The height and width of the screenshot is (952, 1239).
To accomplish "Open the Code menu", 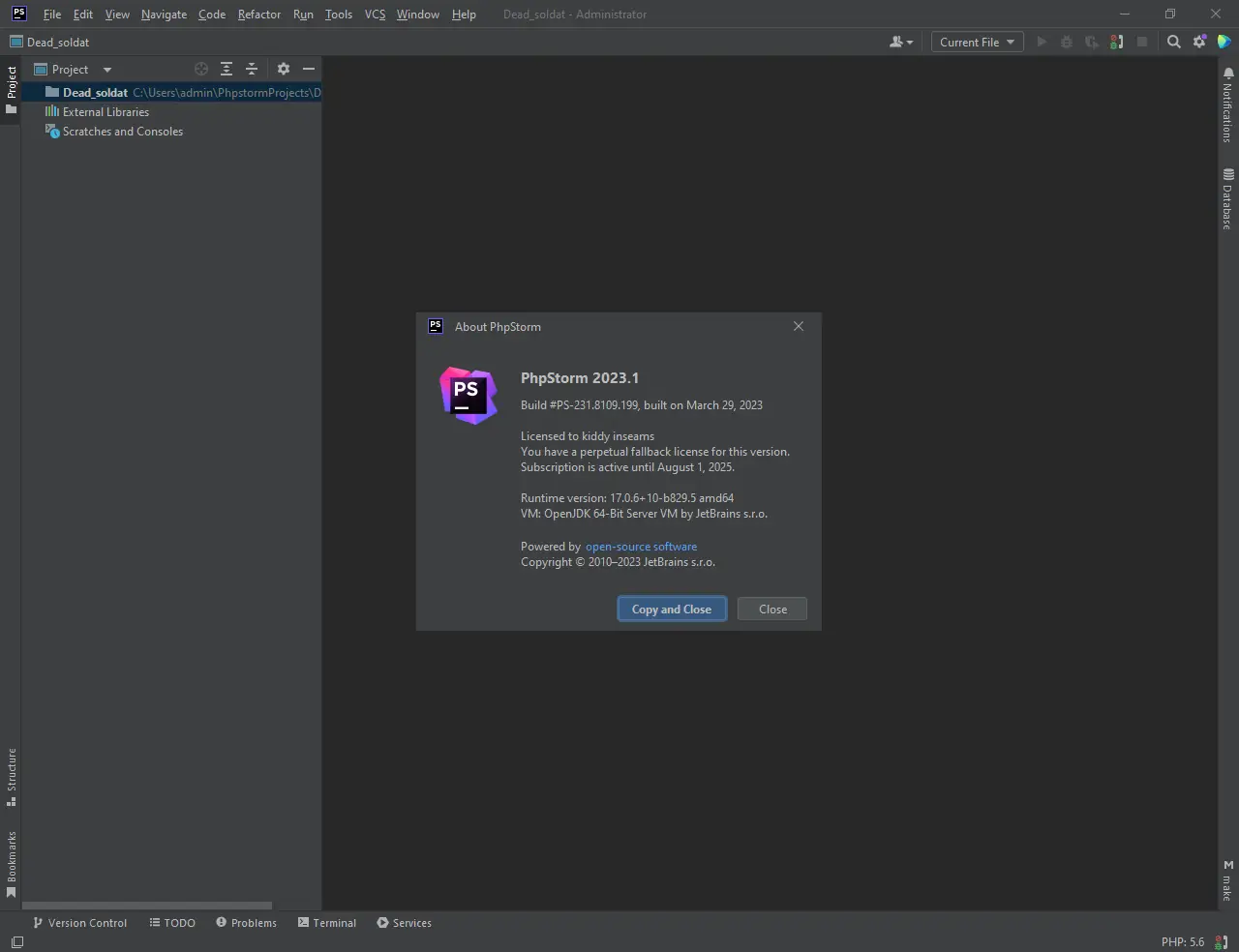I will tap(212, 15).
